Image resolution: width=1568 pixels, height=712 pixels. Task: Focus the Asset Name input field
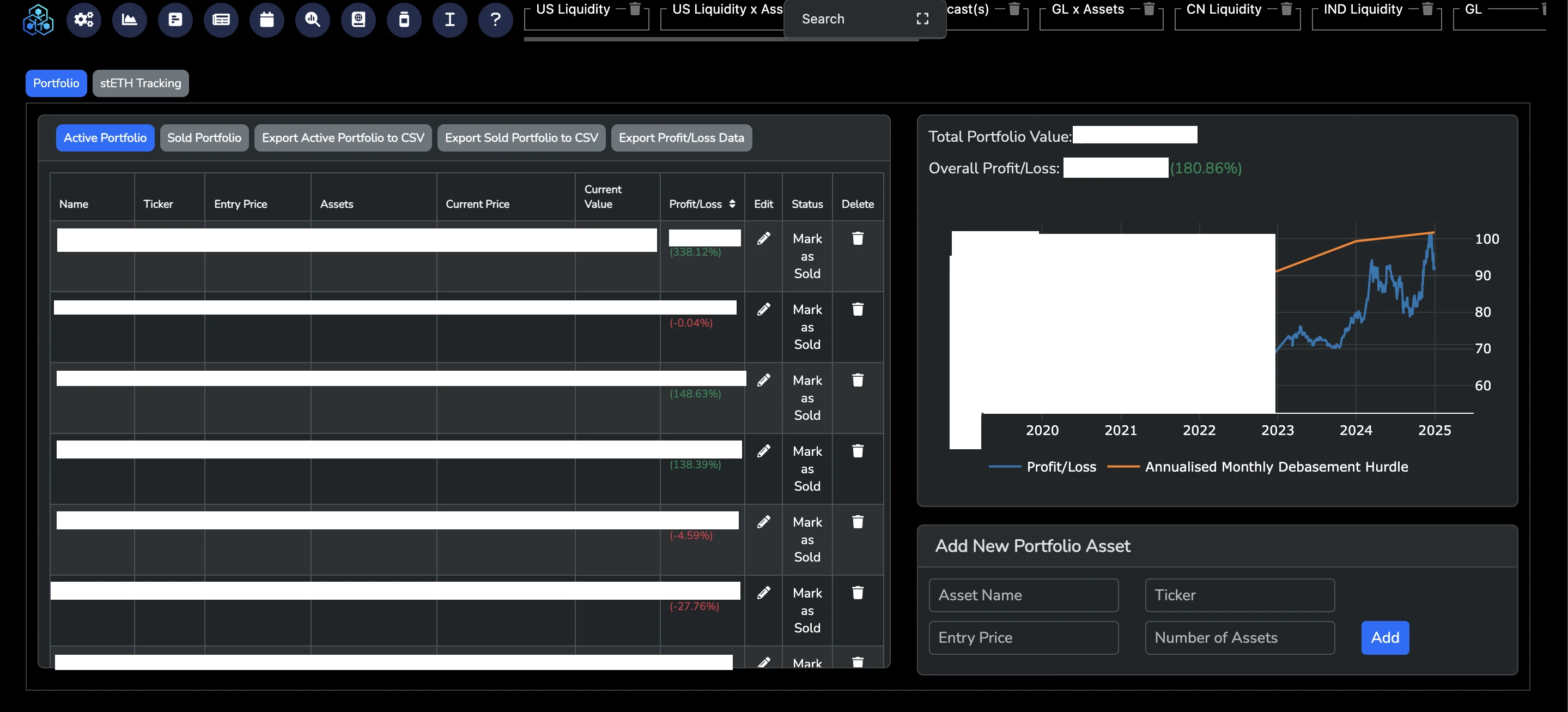point(1023,595)
